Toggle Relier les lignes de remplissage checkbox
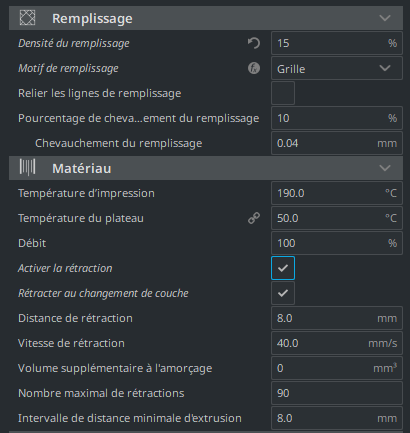Image resolution: width=410 pixels, height=433 pixels. tap(283, 93)
